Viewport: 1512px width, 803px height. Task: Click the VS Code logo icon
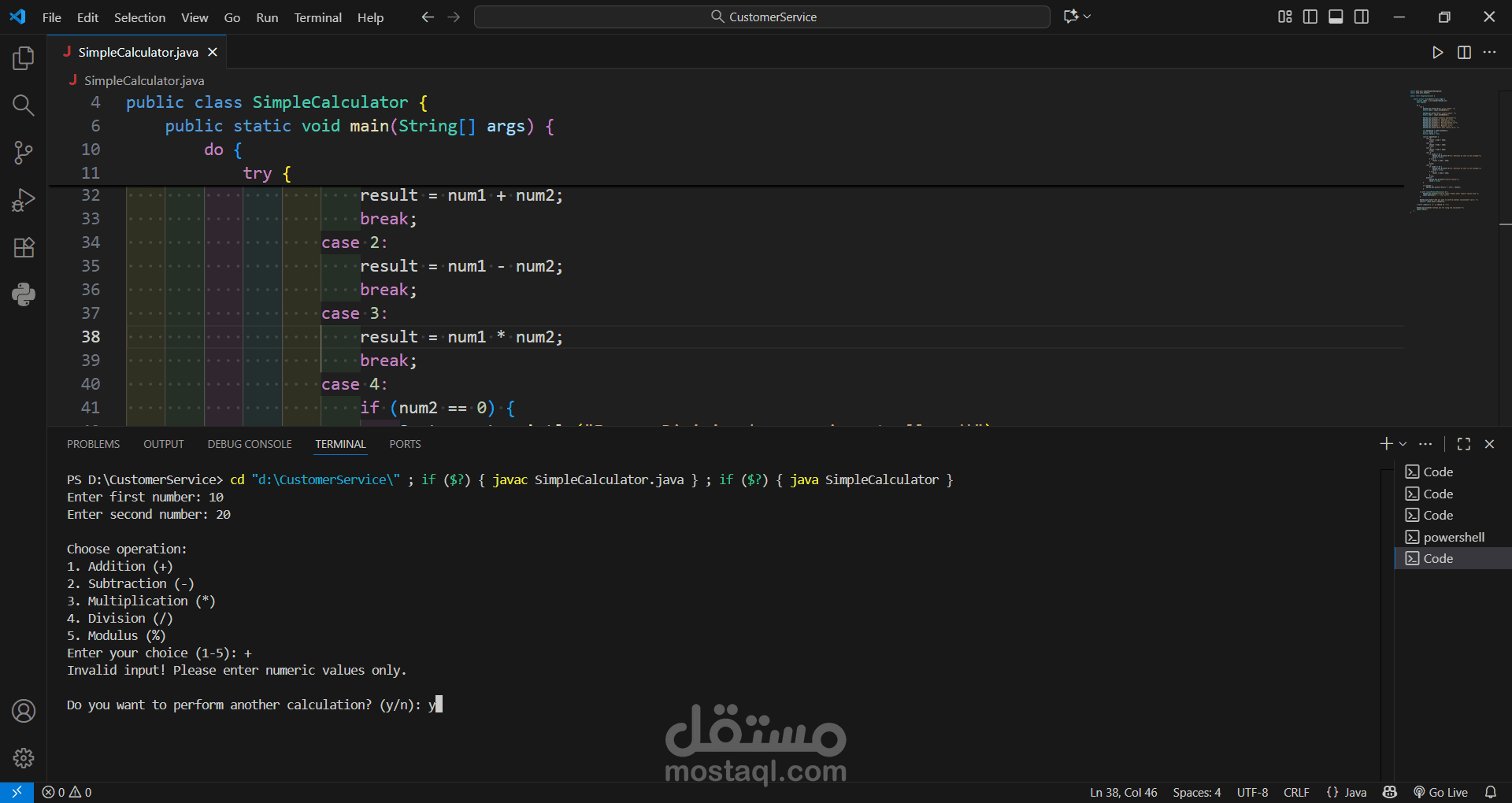click(17, 17)
